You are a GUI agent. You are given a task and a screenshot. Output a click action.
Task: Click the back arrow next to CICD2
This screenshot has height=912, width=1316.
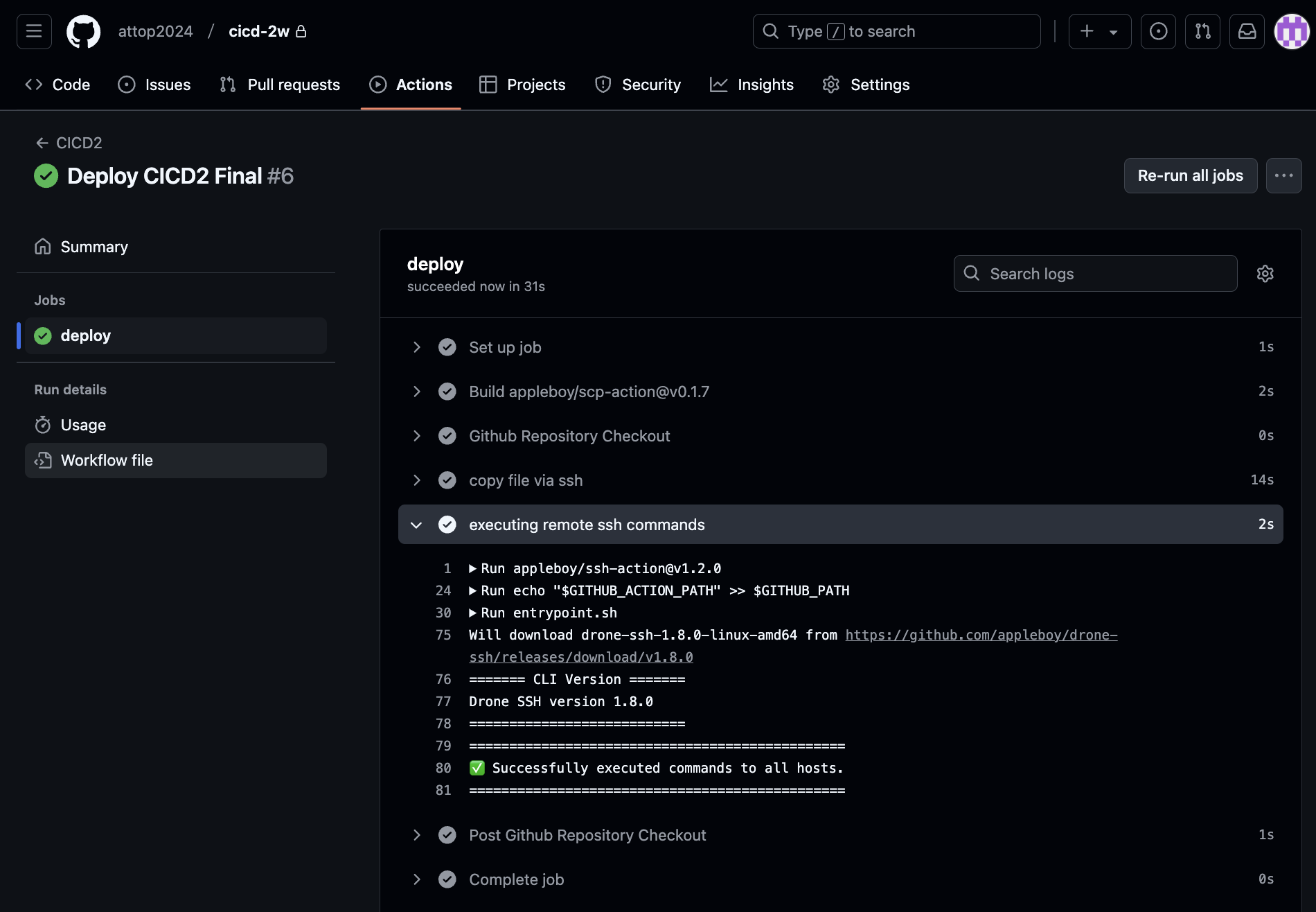[42, 143]
